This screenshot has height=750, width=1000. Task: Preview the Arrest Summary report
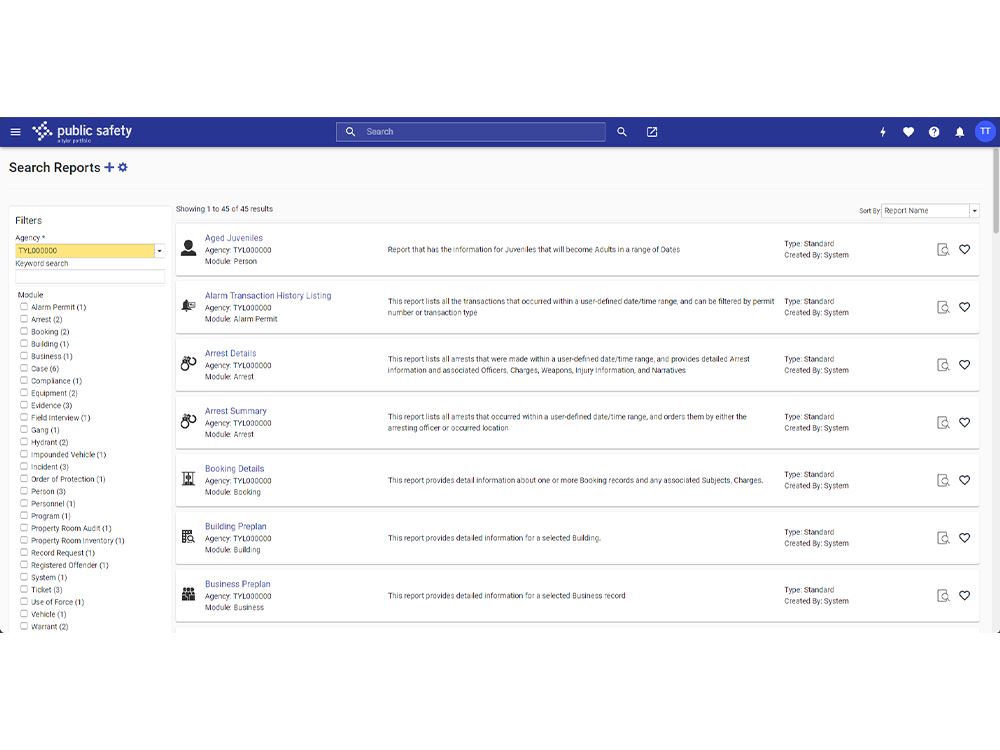point(943,422)
